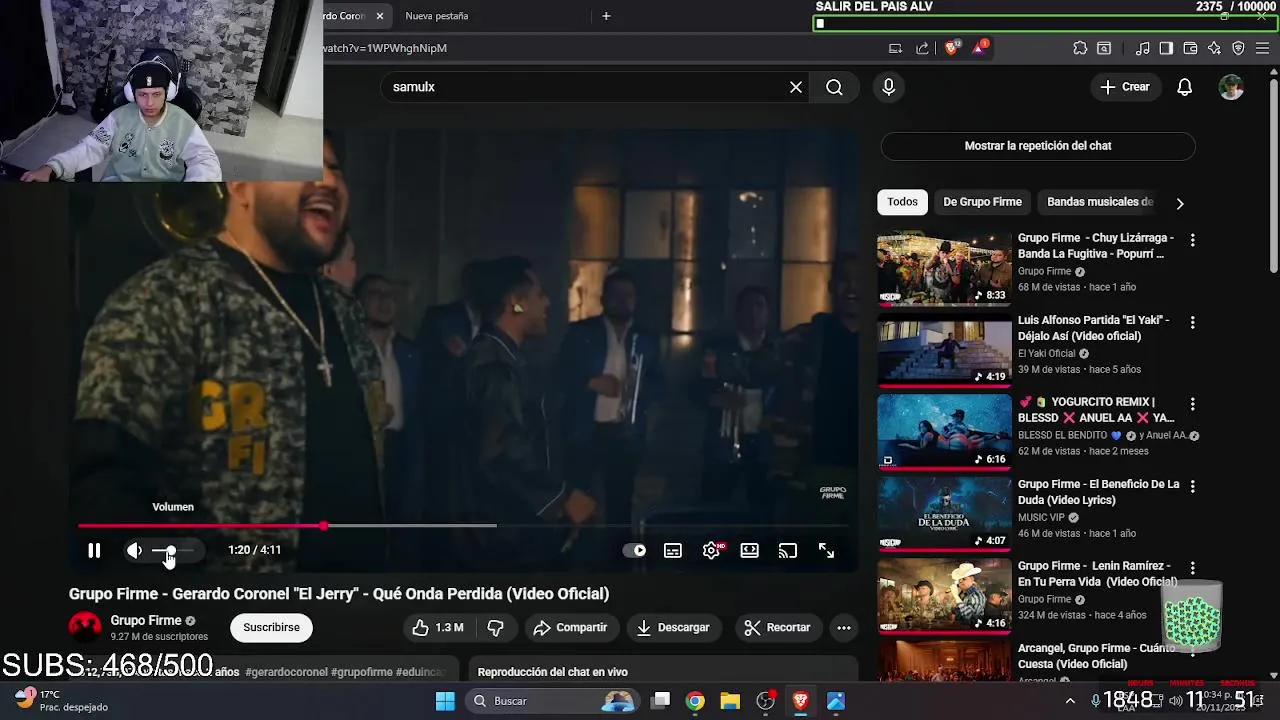1280x720 pixels.
Task: Open the Brave playlist music note icon
Action: (x=1143, y=48)
